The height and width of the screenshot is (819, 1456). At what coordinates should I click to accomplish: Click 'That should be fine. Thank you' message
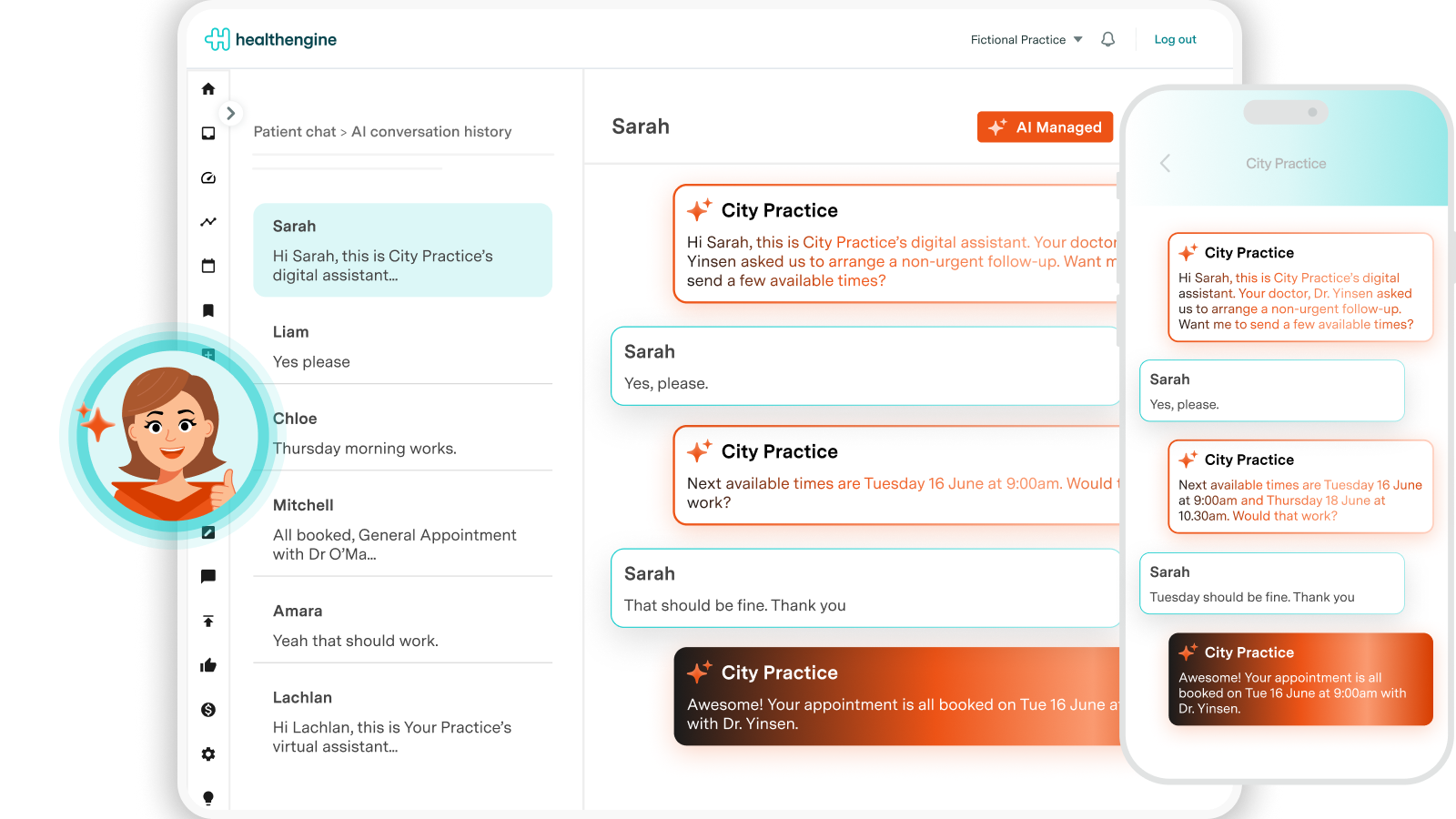pos(865,588)
